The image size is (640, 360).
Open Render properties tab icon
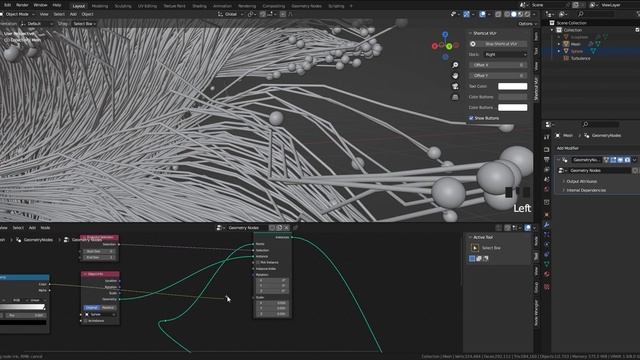point(547,149)
